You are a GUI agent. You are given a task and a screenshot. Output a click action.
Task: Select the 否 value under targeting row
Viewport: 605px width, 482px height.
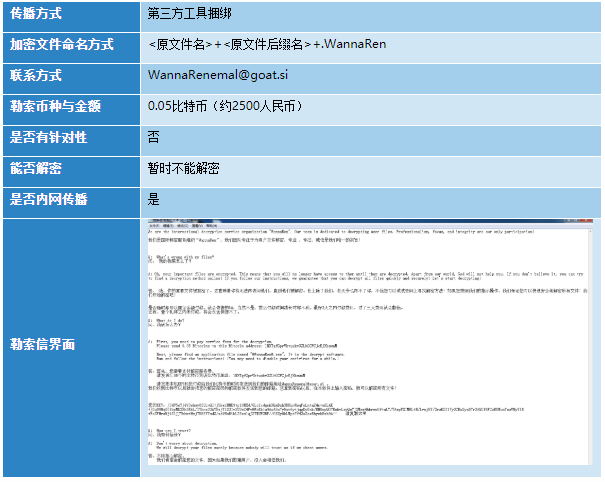coord(153,137)
